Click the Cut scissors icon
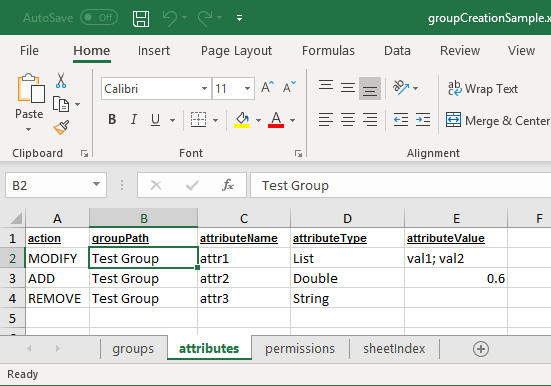This screenshot has height=386, width=551. [61, 81]
